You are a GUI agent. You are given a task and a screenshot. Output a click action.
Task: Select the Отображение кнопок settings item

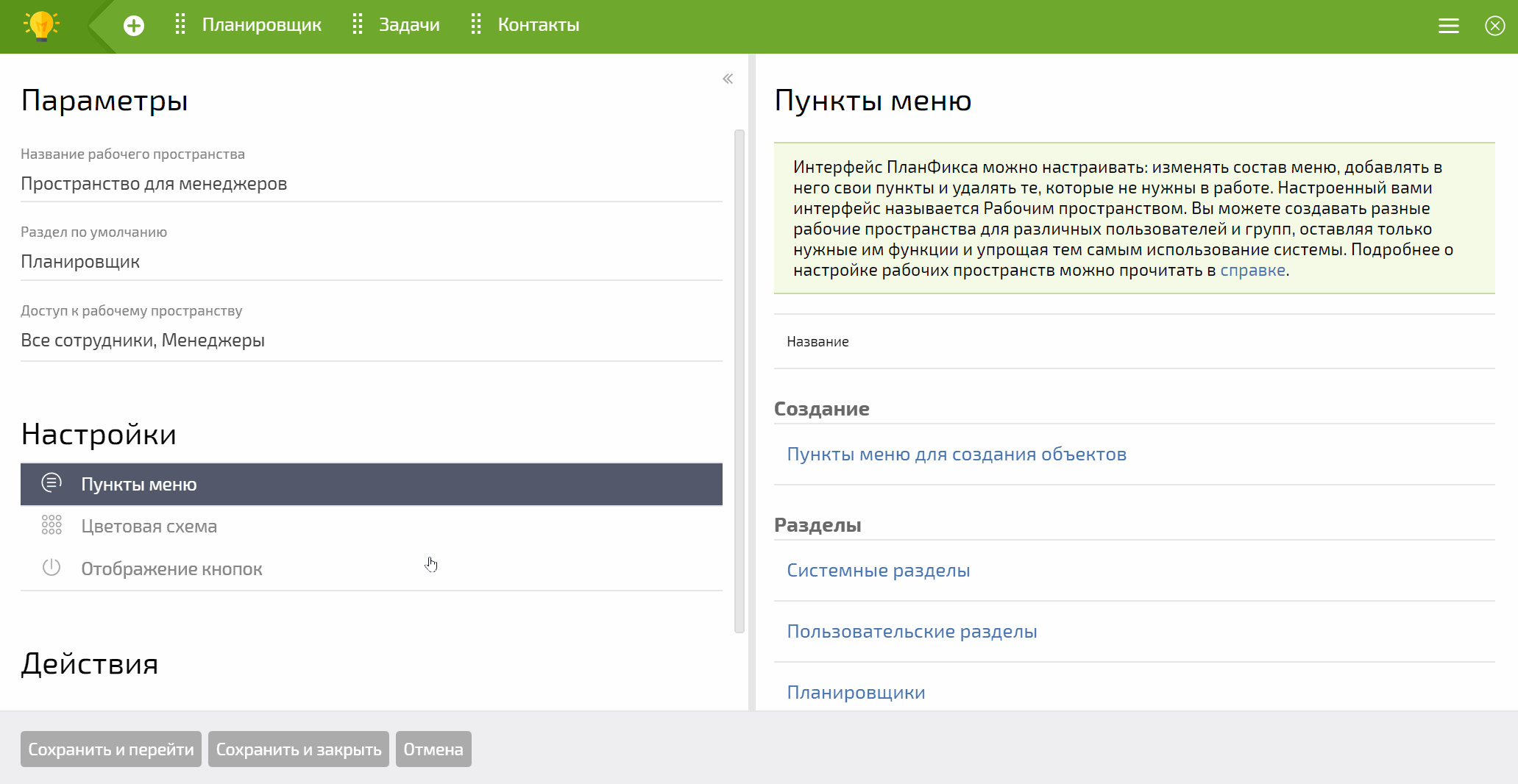(x=372, y=569)
